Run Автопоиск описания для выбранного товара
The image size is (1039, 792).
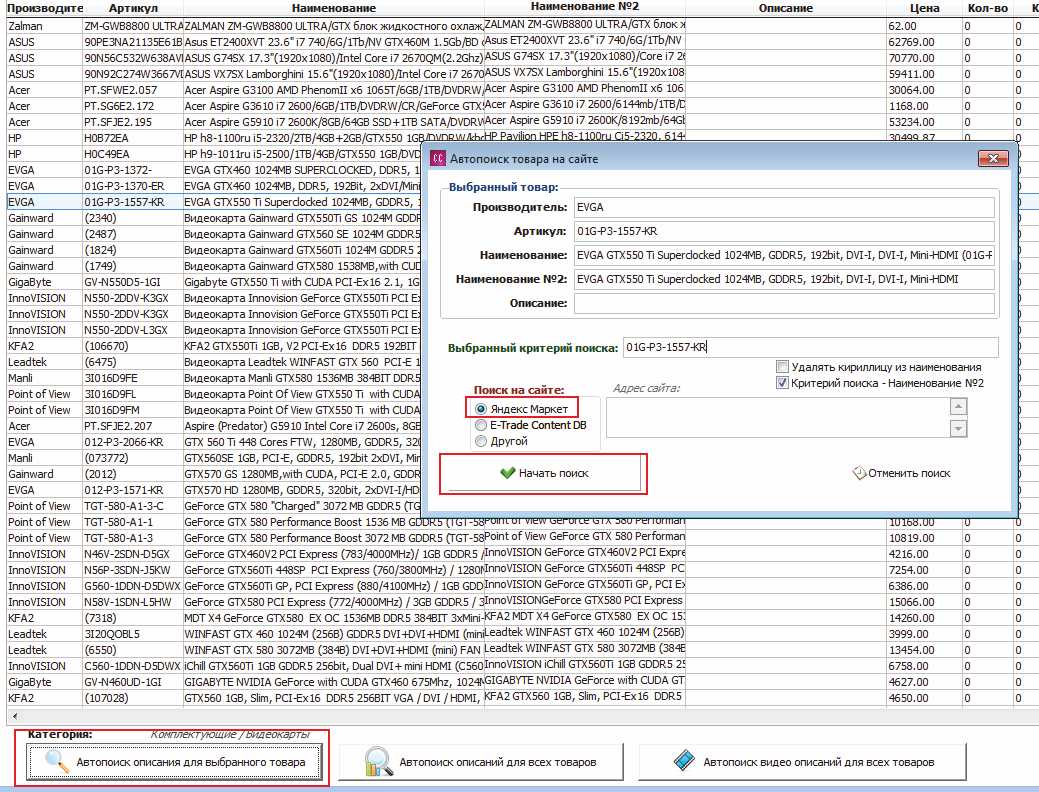(x=174, y=762)
